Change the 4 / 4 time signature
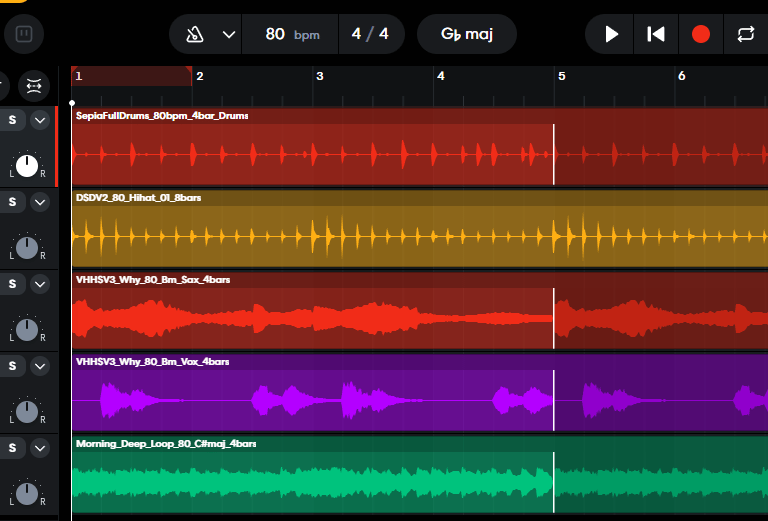Image resolution: width=768 pixels, height=521 pixels. [x=370, y=34]
